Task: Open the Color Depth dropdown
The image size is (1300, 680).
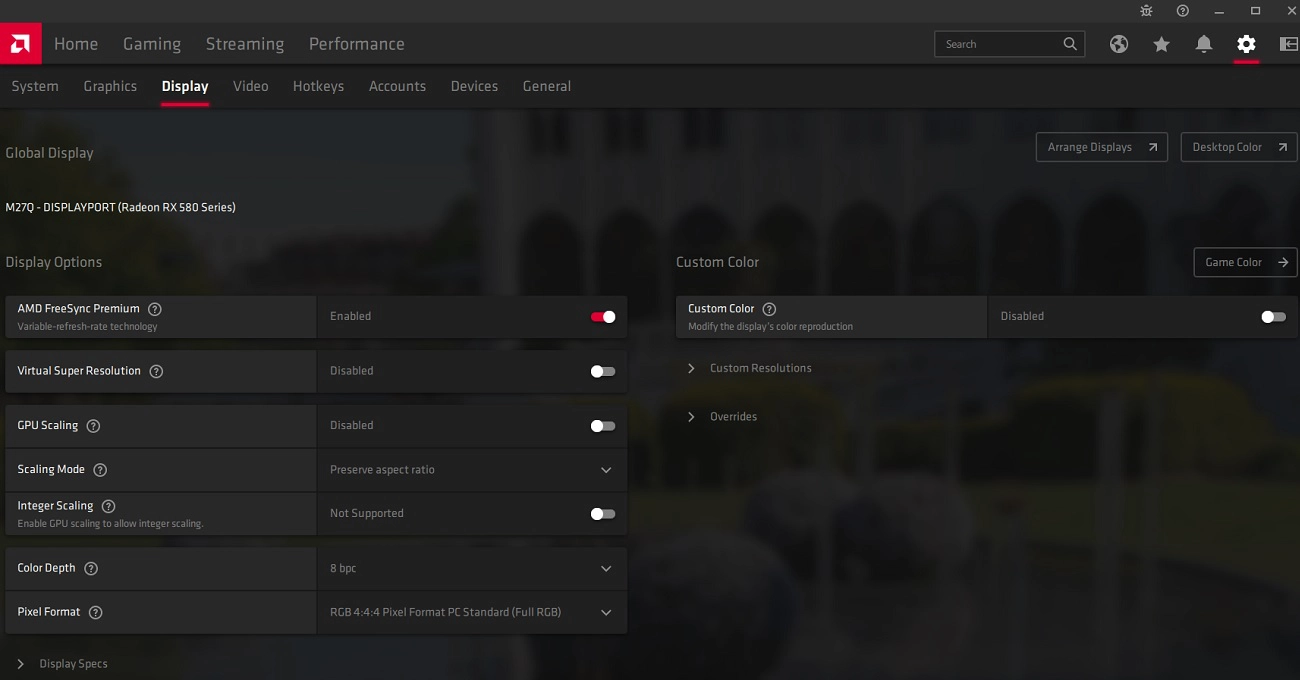Action: point(472,568)
